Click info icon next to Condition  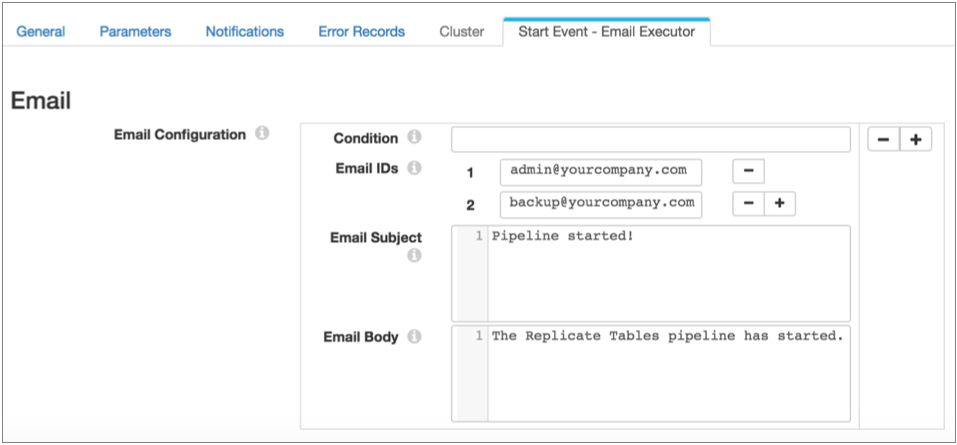pos(414,137)
